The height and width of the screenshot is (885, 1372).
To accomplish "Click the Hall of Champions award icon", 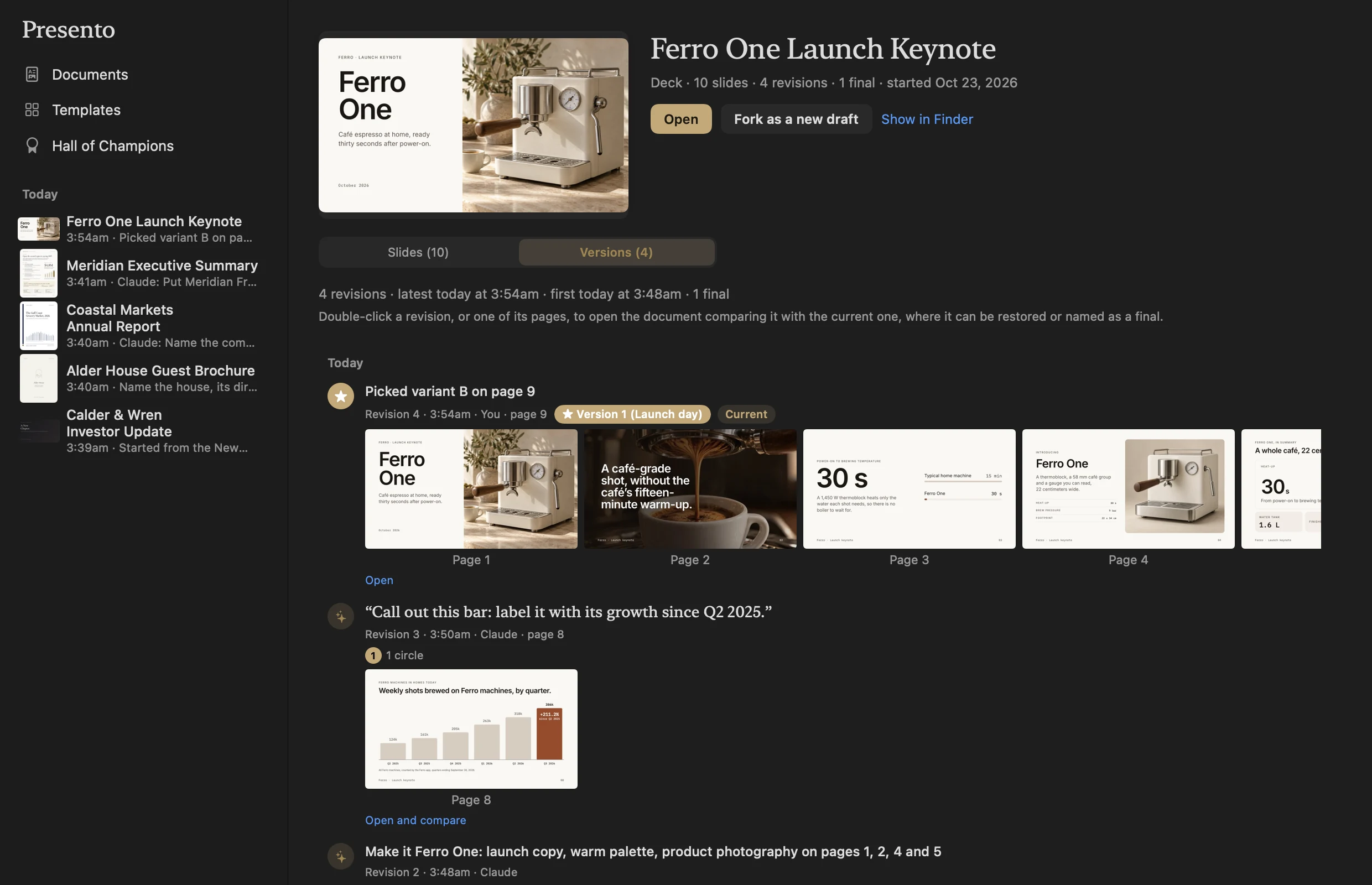I will tap(32, 145).
